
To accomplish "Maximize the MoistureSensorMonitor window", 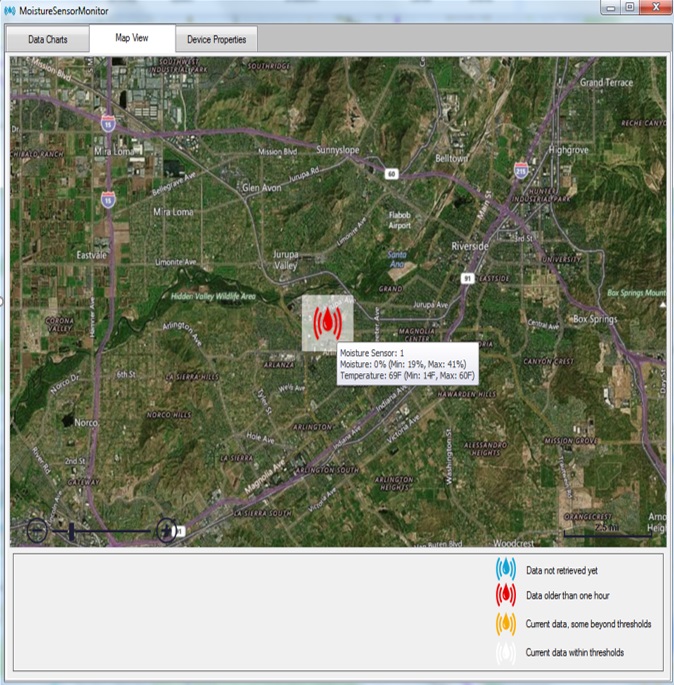I will tap(629, 7).
